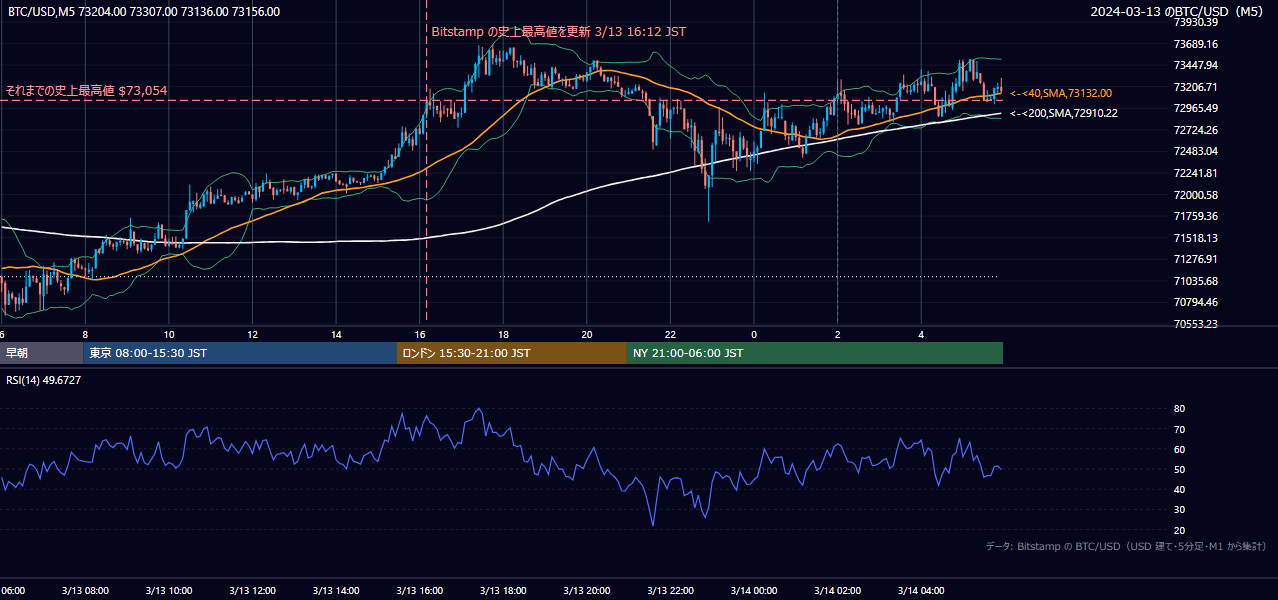Viewport: 1278px width, 600px height.
Task: Click hour tick '18' under the price chart
Action: 503,335
